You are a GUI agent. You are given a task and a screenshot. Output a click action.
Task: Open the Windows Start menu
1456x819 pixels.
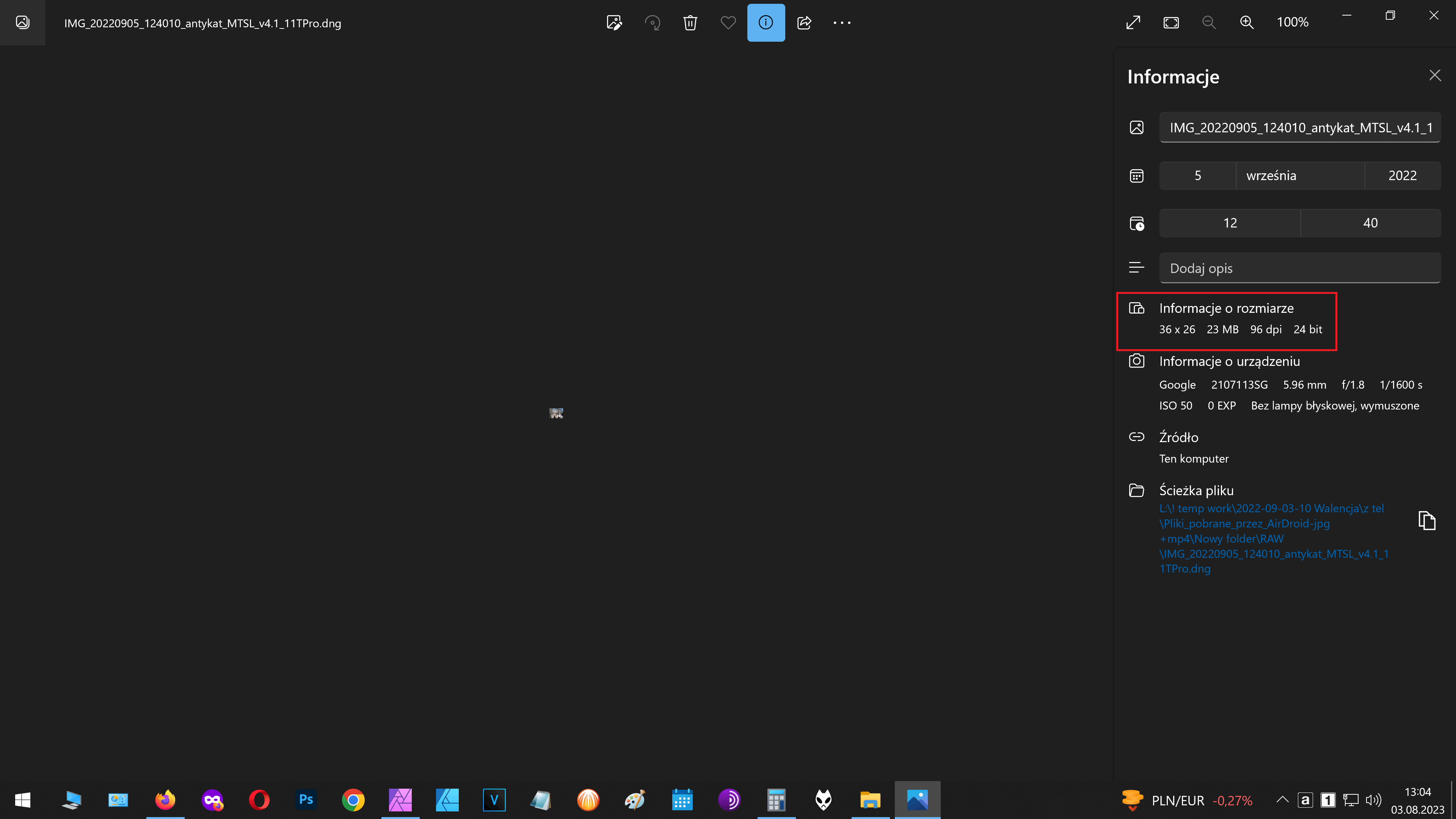[23, 800]
